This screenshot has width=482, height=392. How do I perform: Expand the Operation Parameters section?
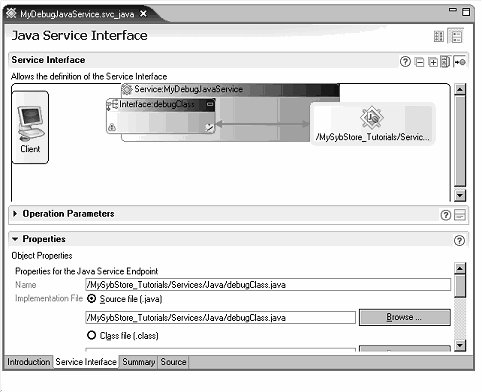15,214
